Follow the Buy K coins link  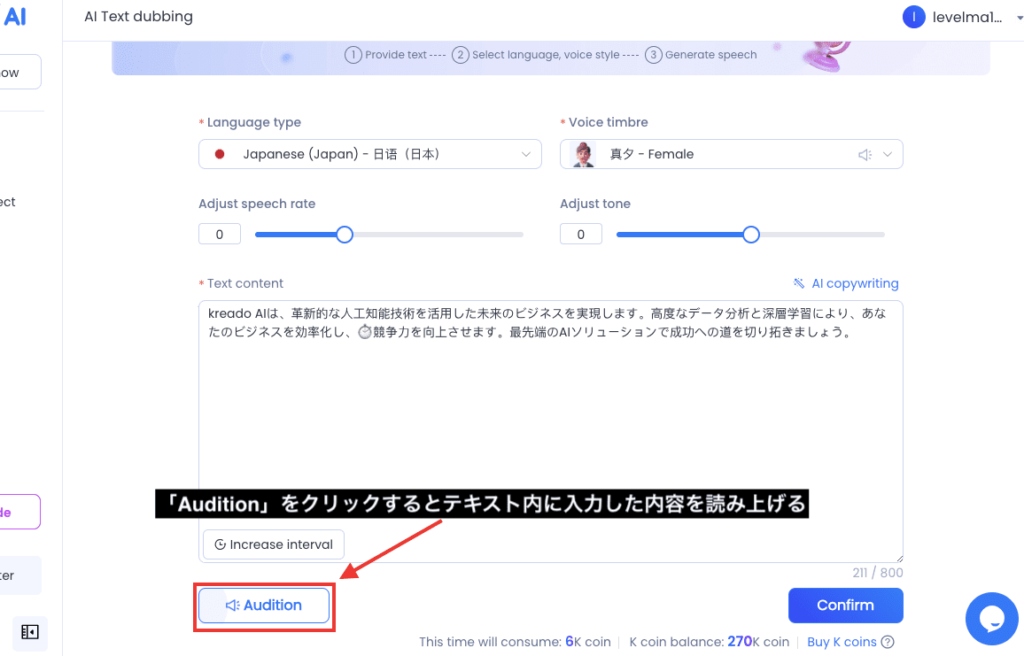tap(842, 642)
